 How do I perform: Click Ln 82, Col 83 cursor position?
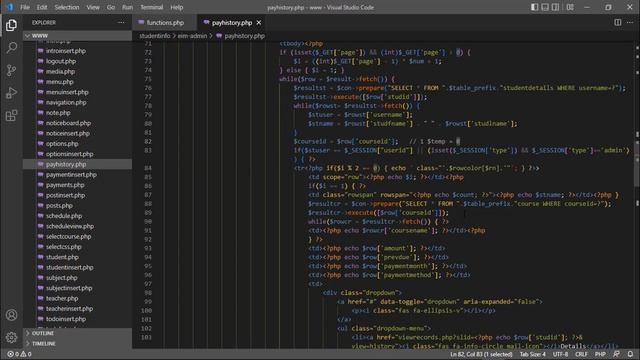pyautogui.click(x=481, y=354)
